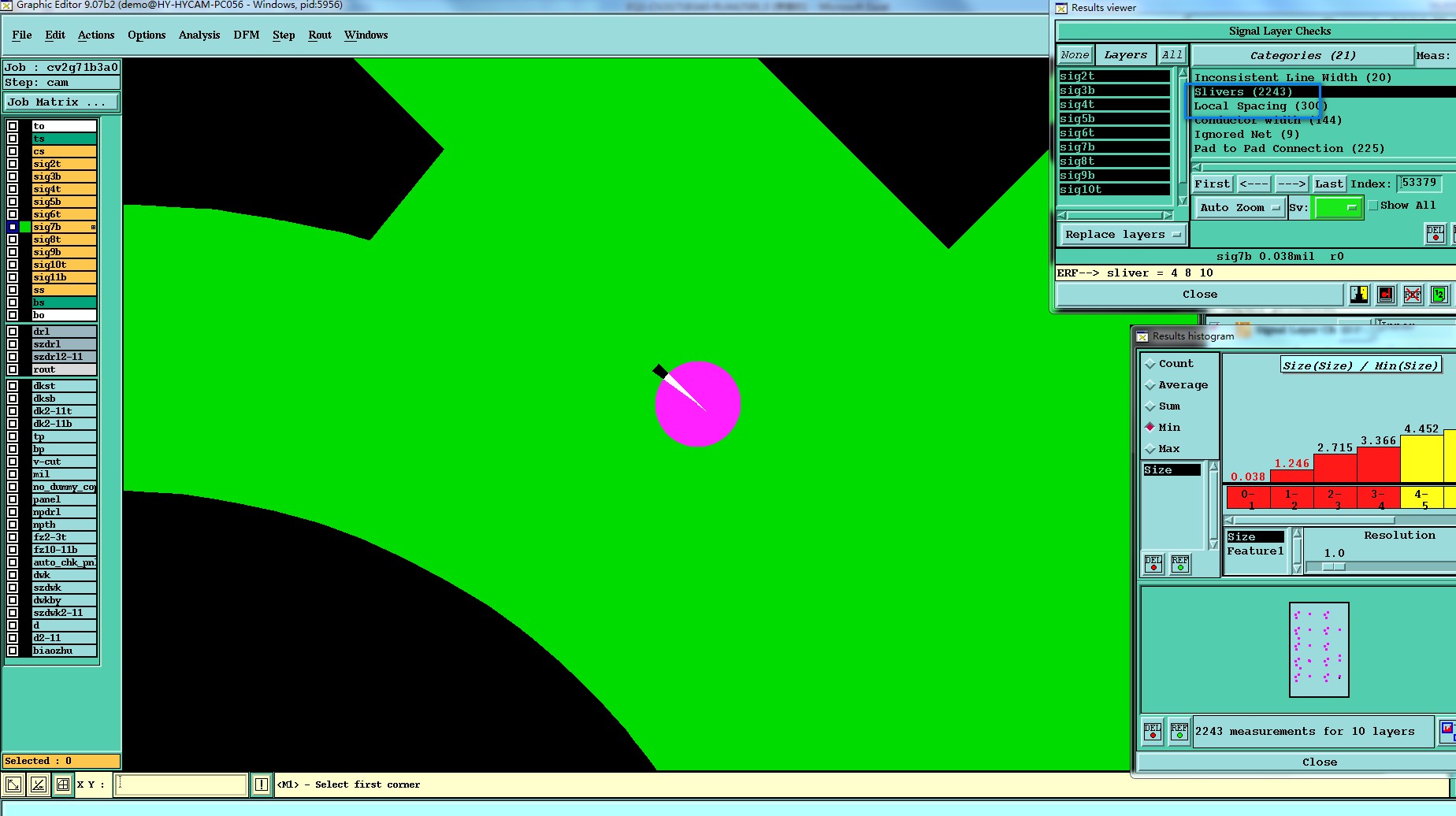Click the All layers button
The height and width of the screenshot is (816, 1456).
click(1172, 55)
